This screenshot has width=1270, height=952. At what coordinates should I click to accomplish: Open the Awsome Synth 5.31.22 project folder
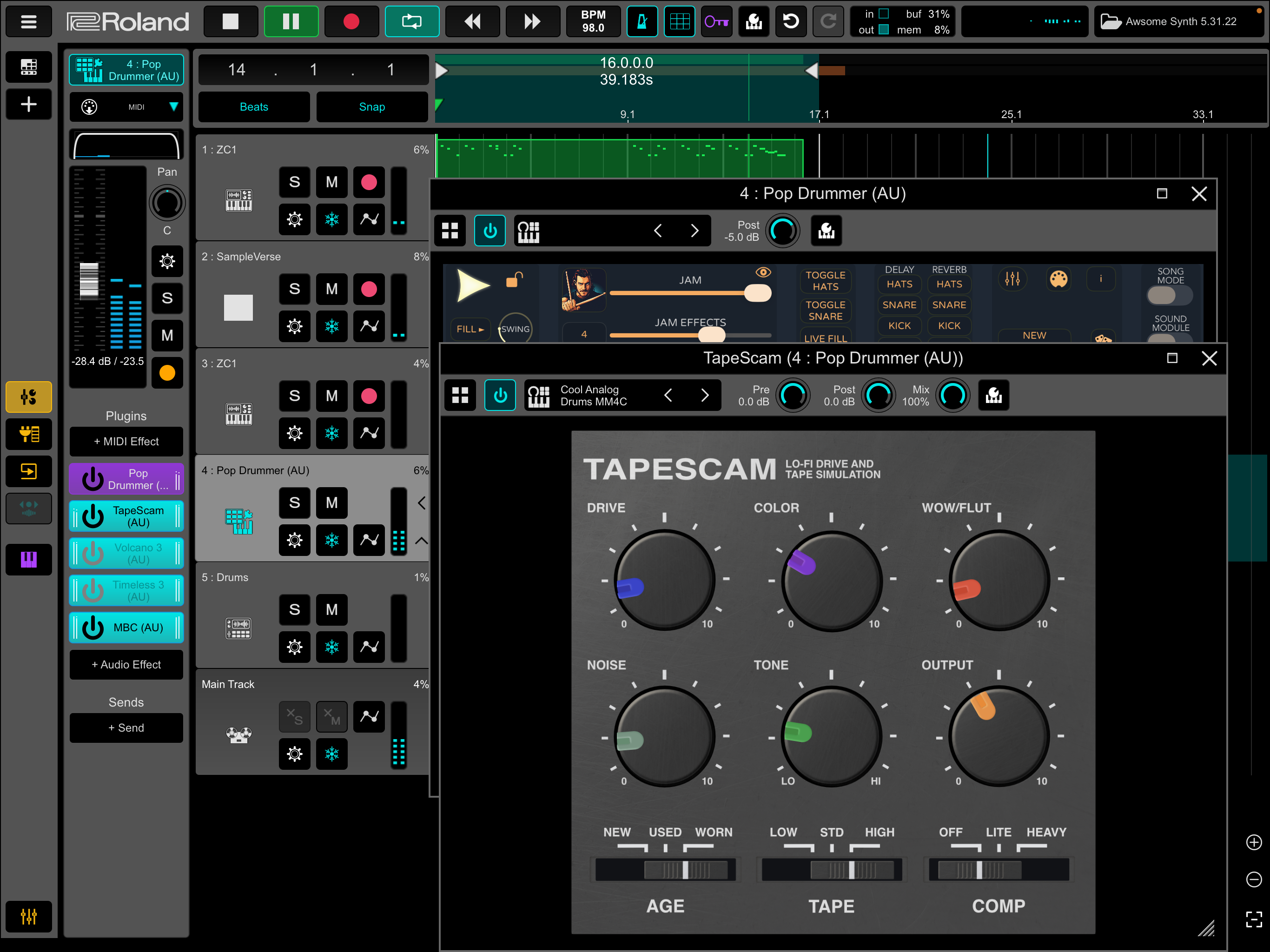tap(1180, 22)
